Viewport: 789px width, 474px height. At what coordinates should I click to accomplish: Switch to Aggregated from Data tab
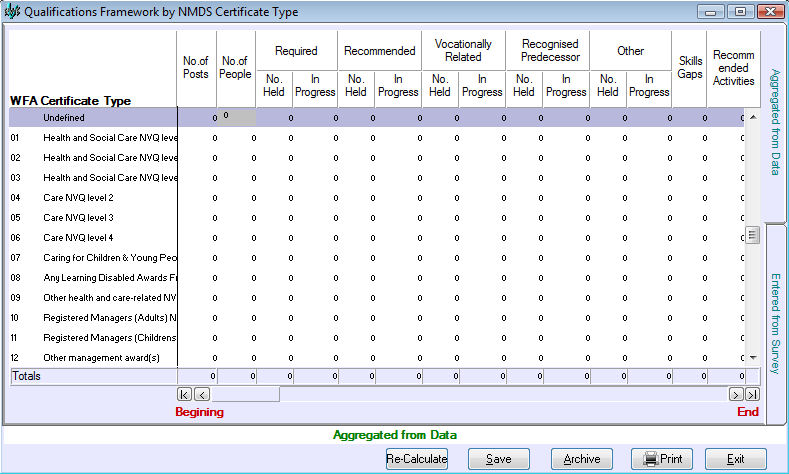coord(775,123)
